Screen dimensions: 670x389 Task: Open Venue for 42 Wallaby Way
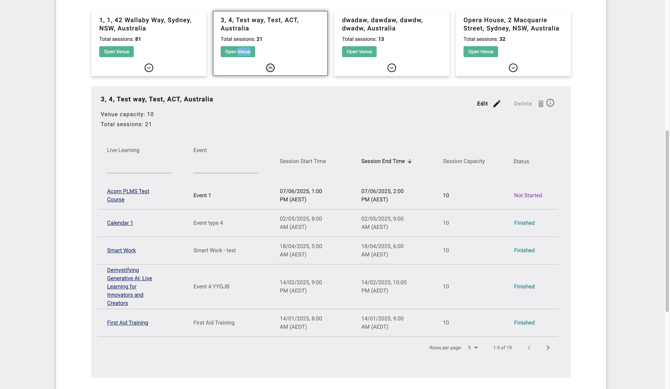[x=116, y=52]
